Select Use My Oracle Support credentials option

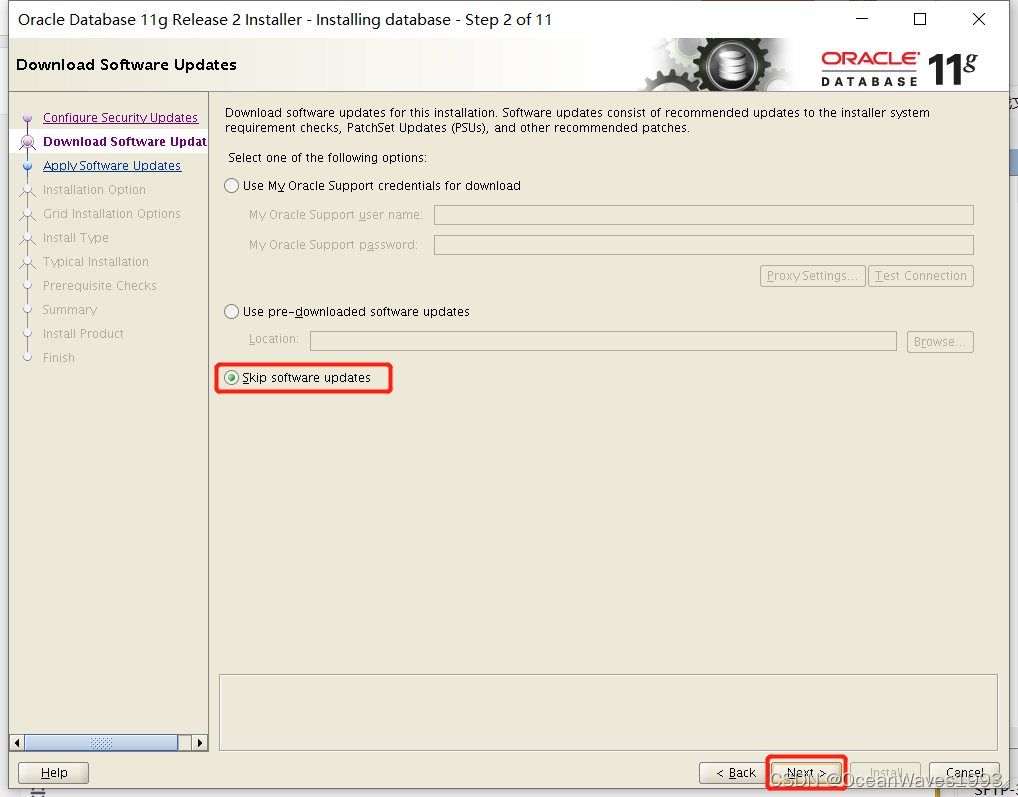(232, 186)
